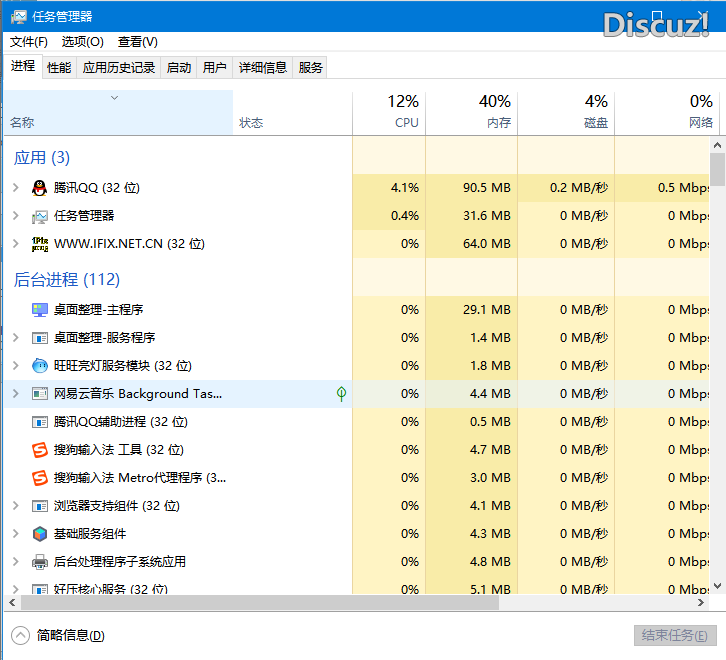Click the 浏览器支持组件 window icon
This screenshot has height=660, width=726.
tap(40, 506)
